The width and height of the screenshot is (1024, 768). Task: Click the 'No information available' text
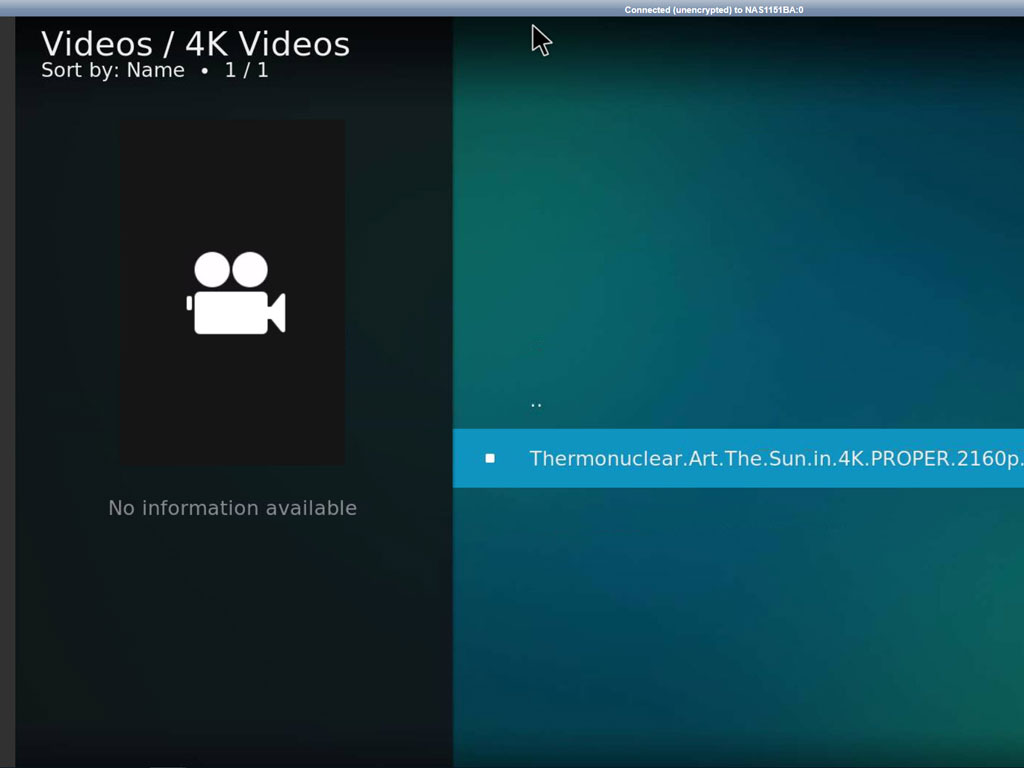point(232,508)
